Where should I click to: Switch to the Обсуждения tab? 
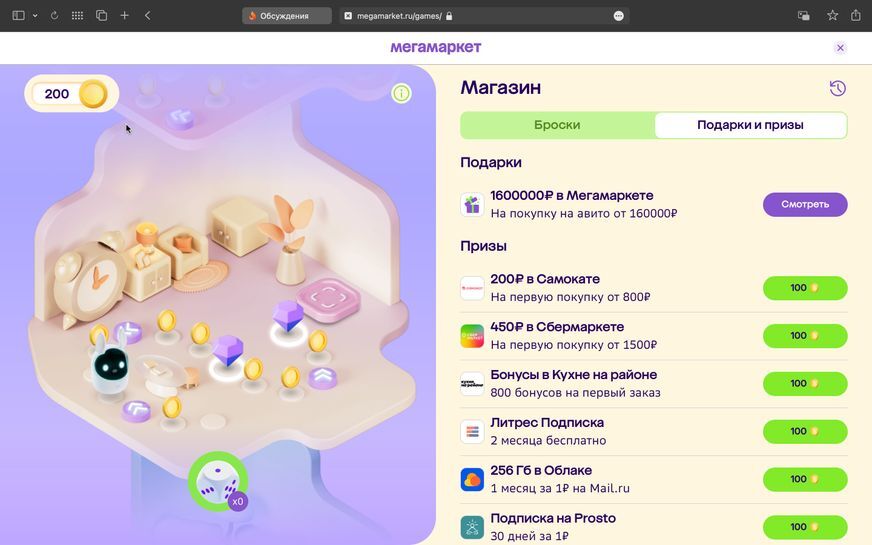pos(286,16)
